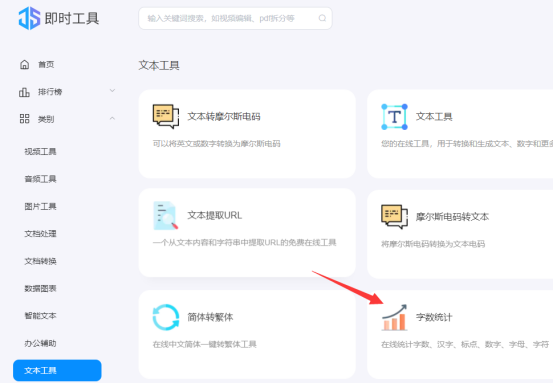Open the 文档转换 category
The height and width of the screenshot is (384, 553).
40,261
